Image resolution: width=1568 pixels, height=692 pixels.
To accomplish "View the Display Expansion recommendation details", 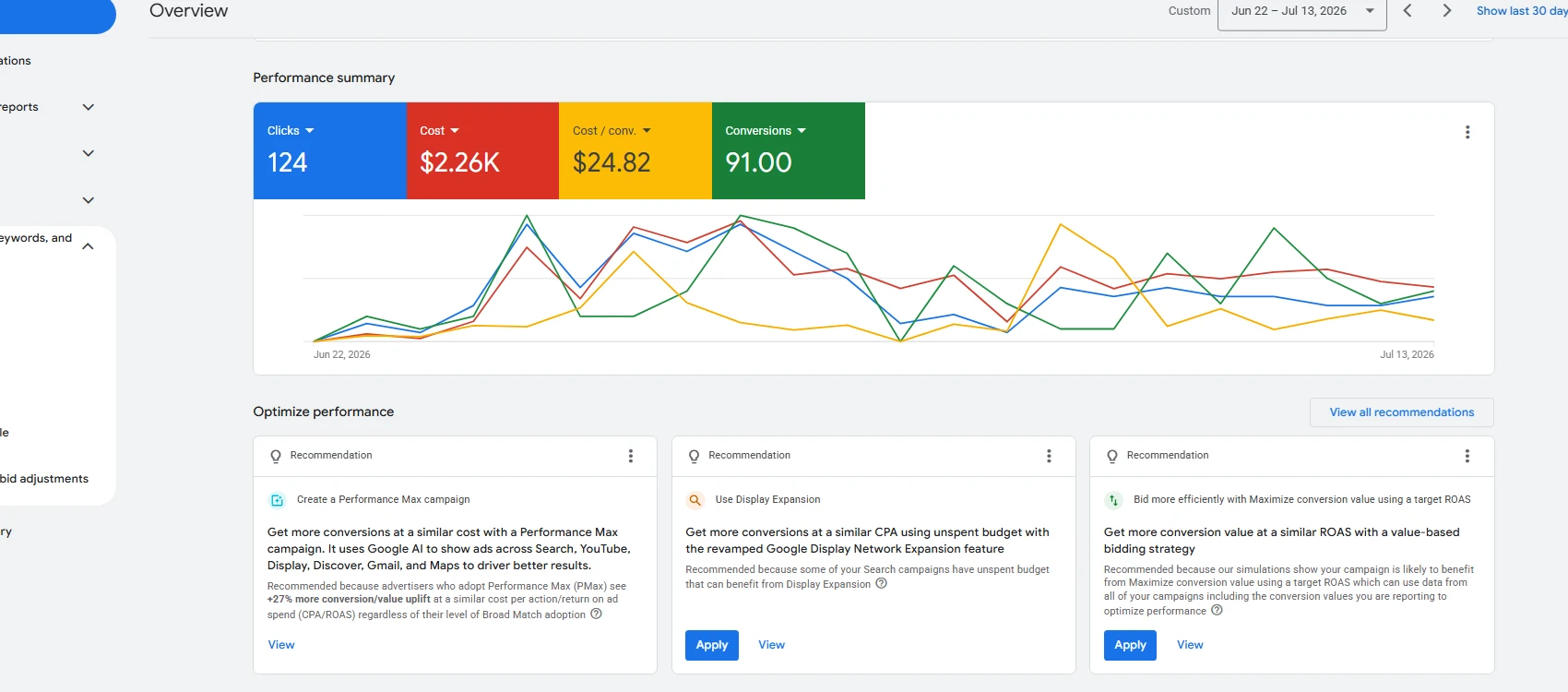I will click(771, 645).
